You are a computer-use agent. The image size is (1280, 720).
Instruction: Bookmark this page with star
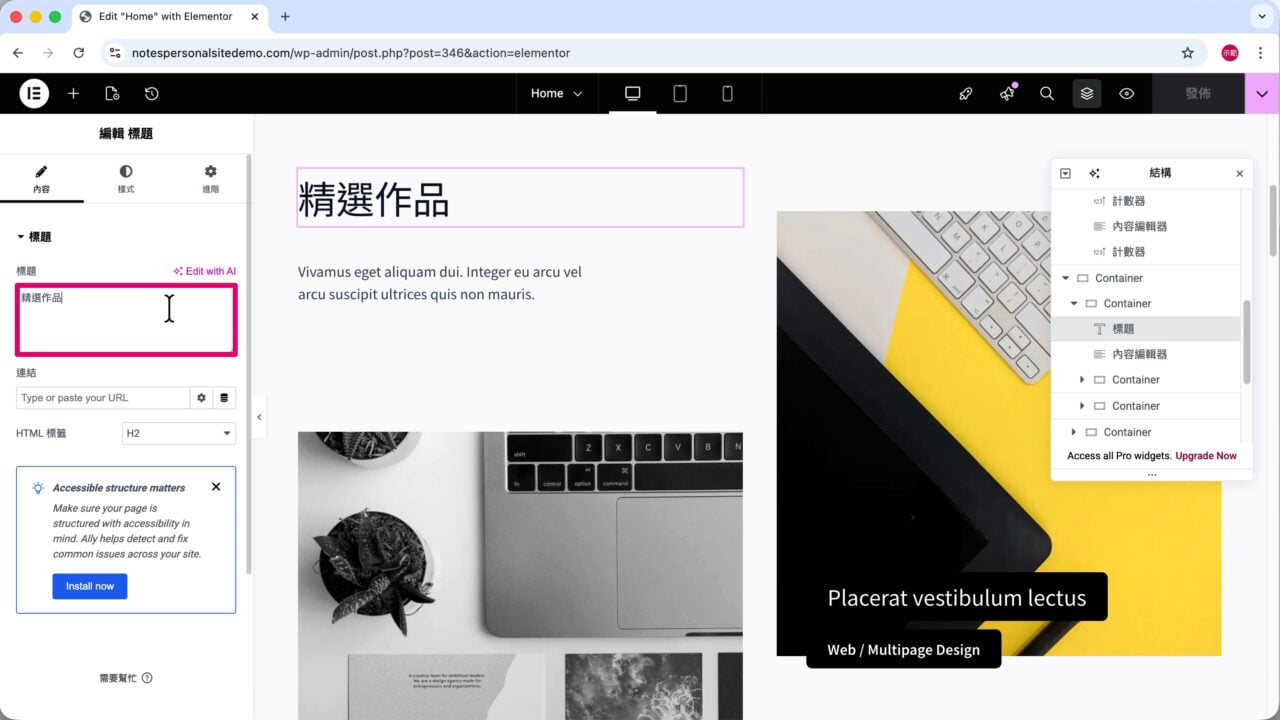pyautogui.click(x=1187, y=53)
